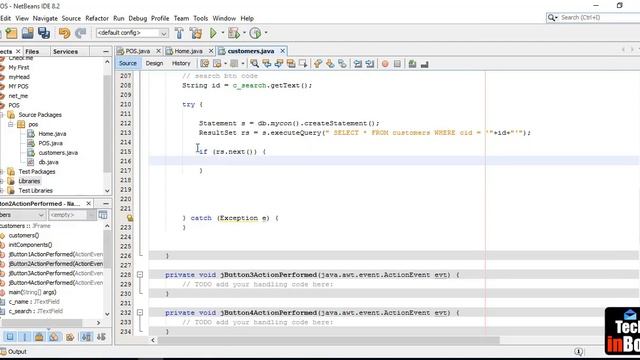Open the Debug Project dropdown arrow
The width and height of the screenshot is (640, 360).
[x=244, y=33]
